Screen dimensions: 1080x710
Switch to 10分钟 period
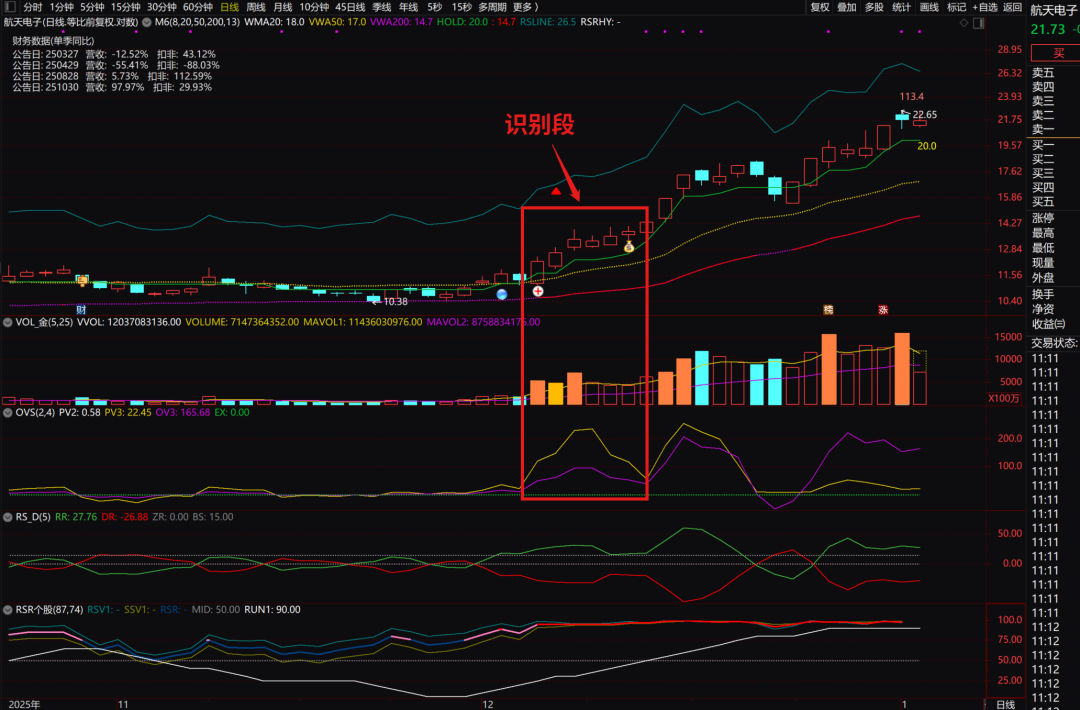314,7
